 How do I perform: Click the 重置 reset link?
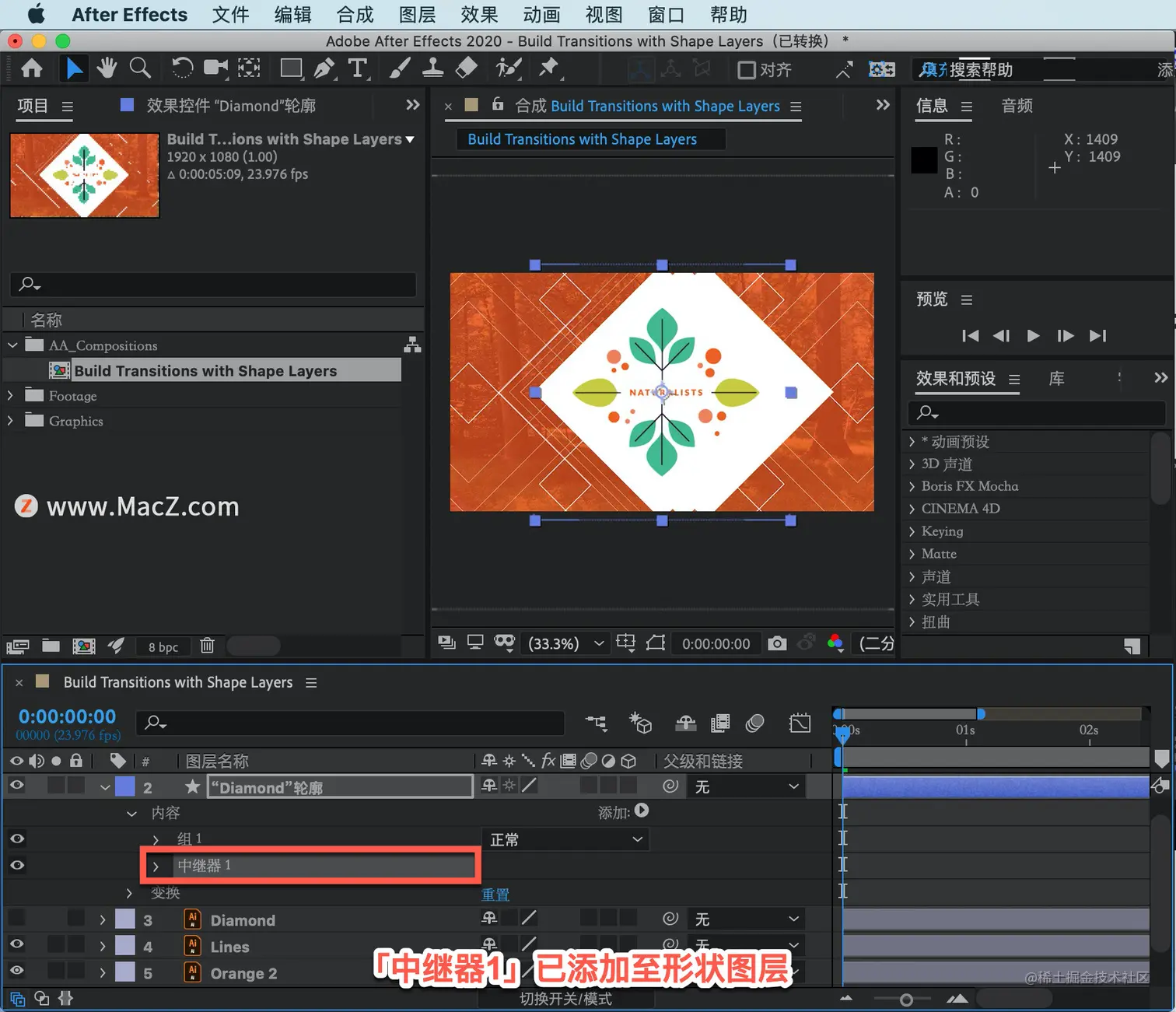(495, 895)
